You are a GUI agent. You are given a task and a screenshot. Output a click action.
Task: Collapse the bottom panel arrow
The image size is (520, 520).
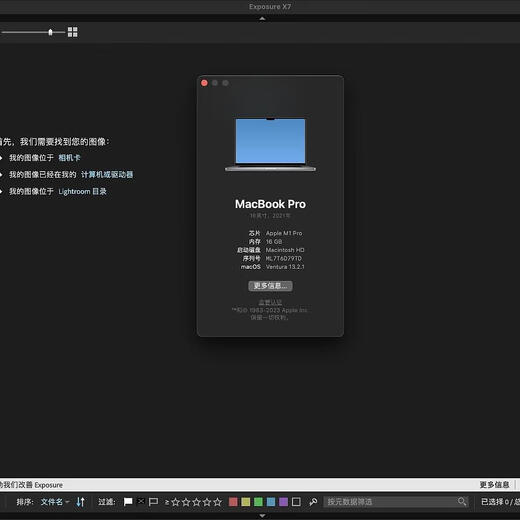click(263, 516)
